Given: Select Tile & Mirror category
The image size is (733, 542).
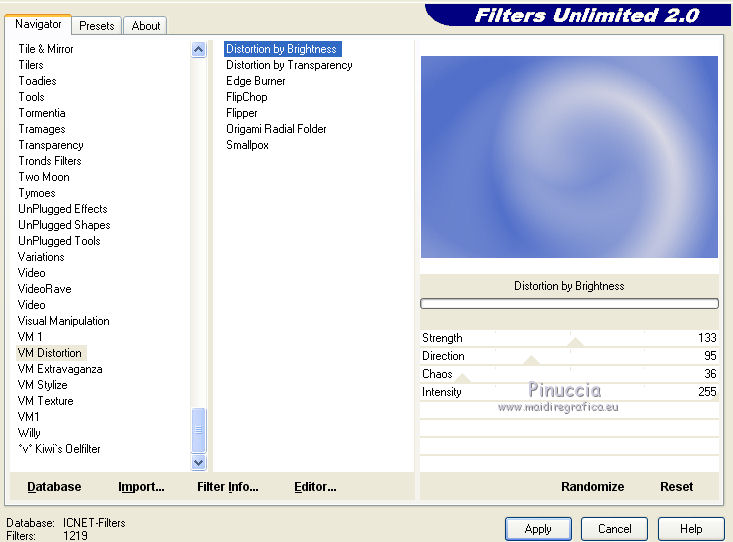Looking at the screenshot, I should [x=46, y=49].
